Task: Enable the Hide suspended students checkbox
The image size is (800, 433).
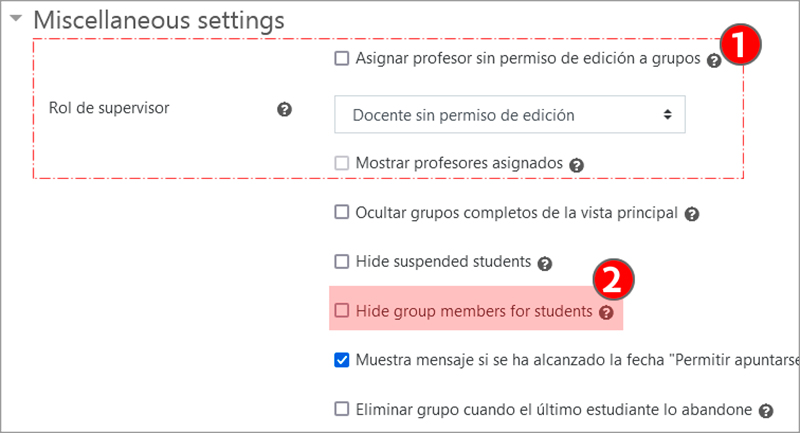Action: [x=342, y=262]
